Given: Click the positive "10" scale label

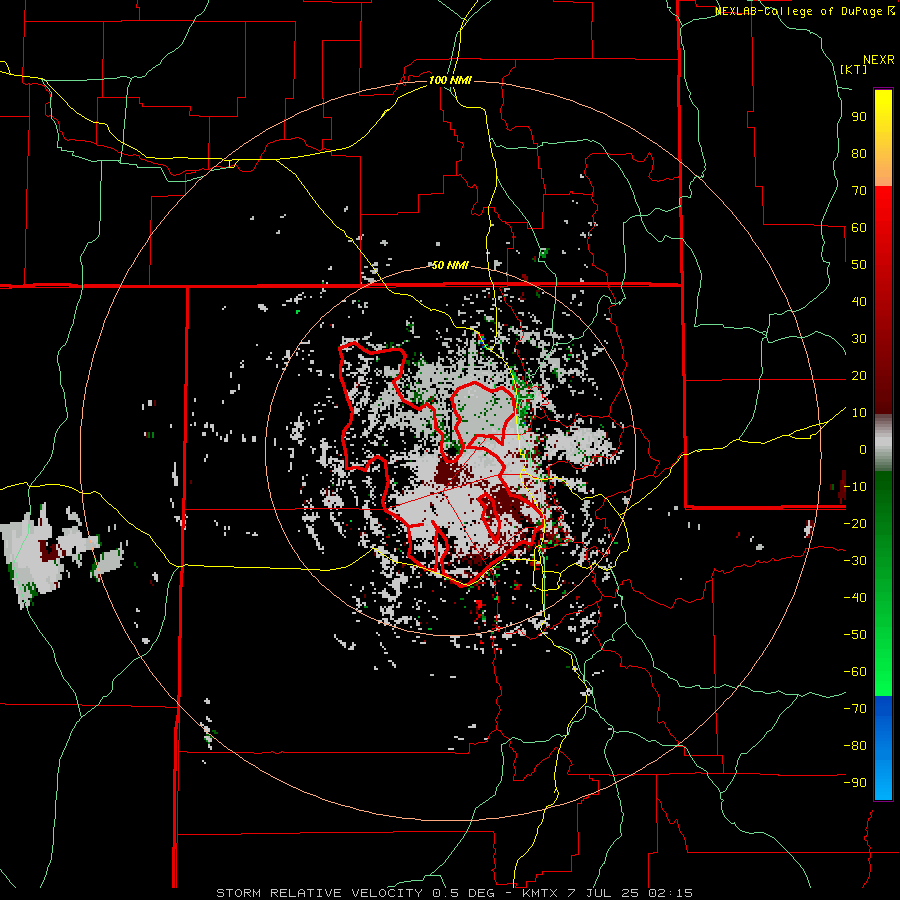Looking at the screenshot, I should pyautogui.click(x=859, y=413).
